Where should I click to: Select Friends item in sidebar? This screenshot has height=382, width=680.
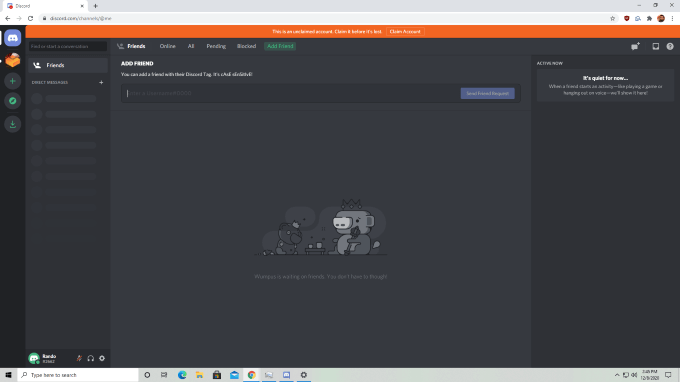pos(68,65)
